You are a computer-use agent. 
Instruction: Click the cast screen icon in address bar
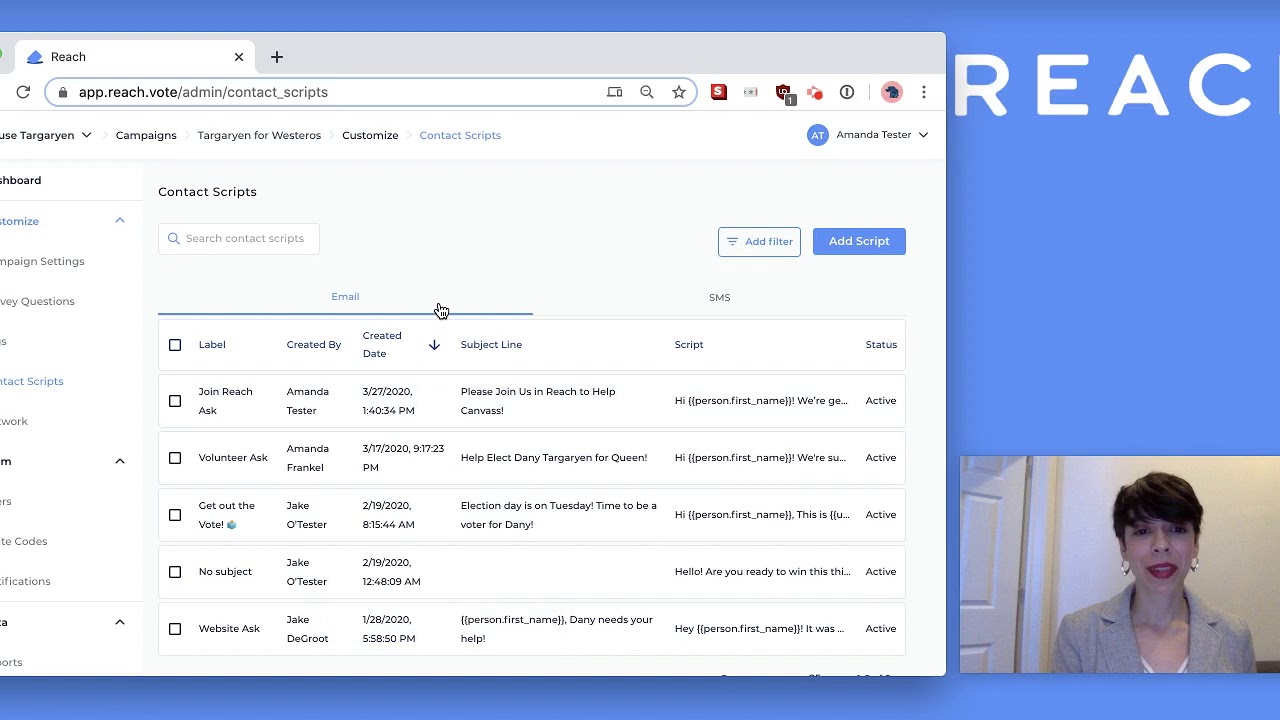615,92
